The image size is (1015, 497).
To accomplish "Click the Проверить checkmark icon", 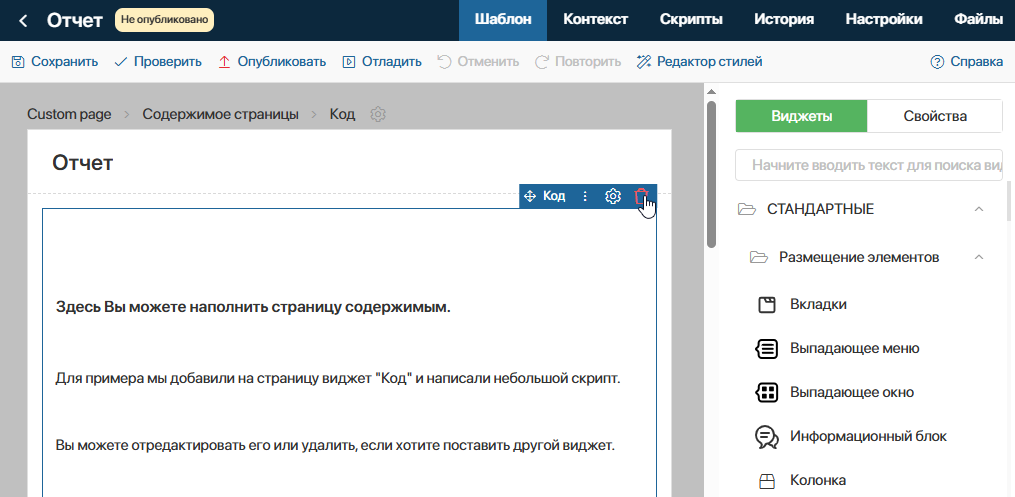I will (120, 62).
